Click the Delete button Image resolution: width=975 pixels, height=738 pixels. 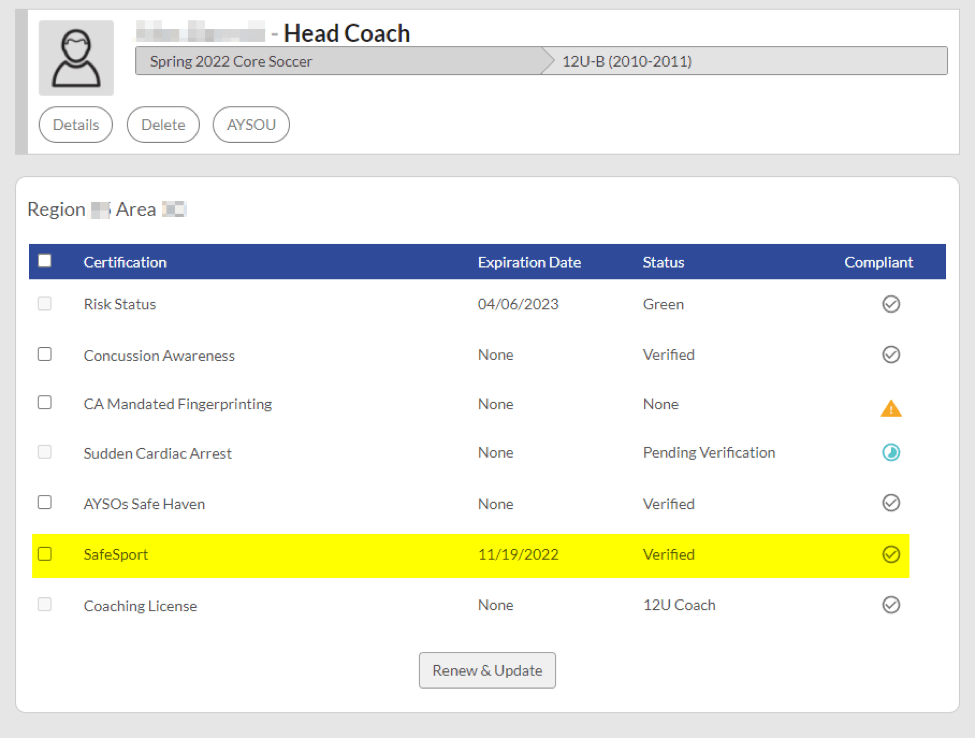click(x=163, y=124)
